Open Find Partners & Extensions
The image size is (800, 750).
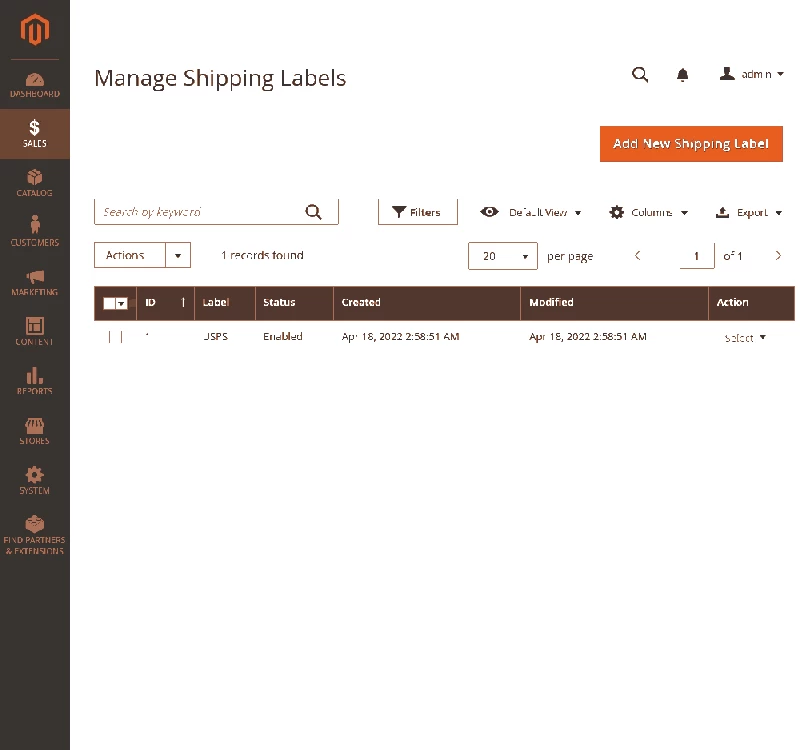pos(35,535)
